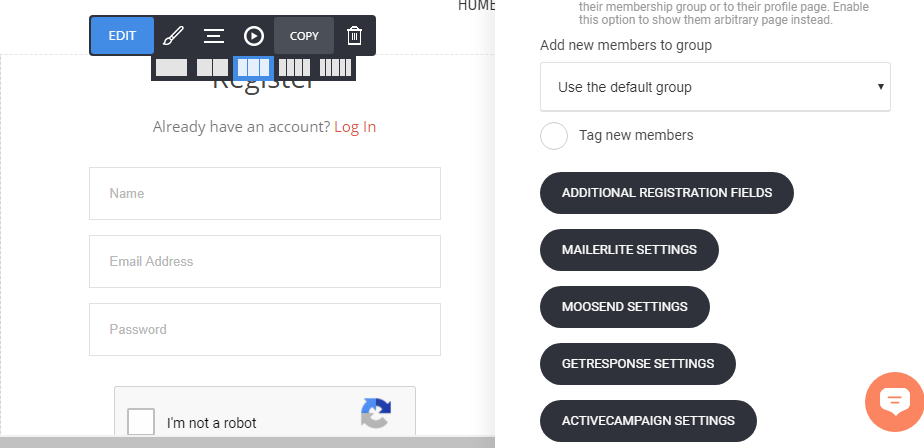Expand Moosend Settings section

[624, 306]
